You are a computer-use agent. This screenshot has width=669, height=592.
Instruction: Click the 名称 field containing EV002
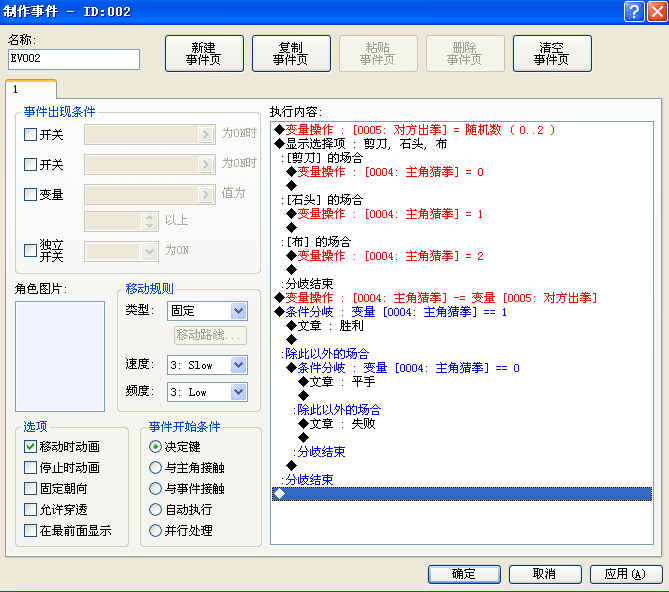pos(74,59)
